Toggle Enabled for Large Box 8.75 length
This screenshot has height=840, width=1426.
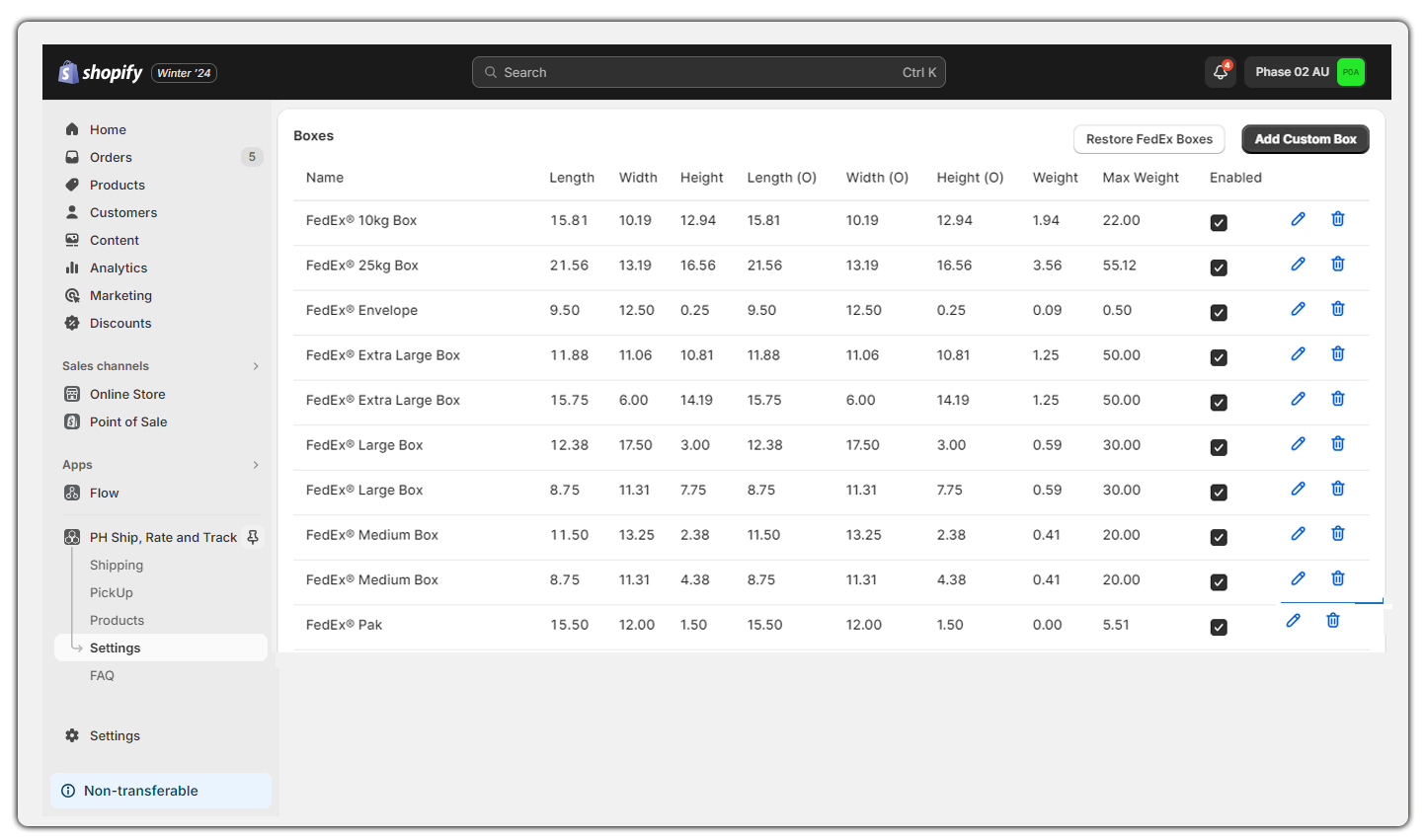click(x=1219, y=493)
